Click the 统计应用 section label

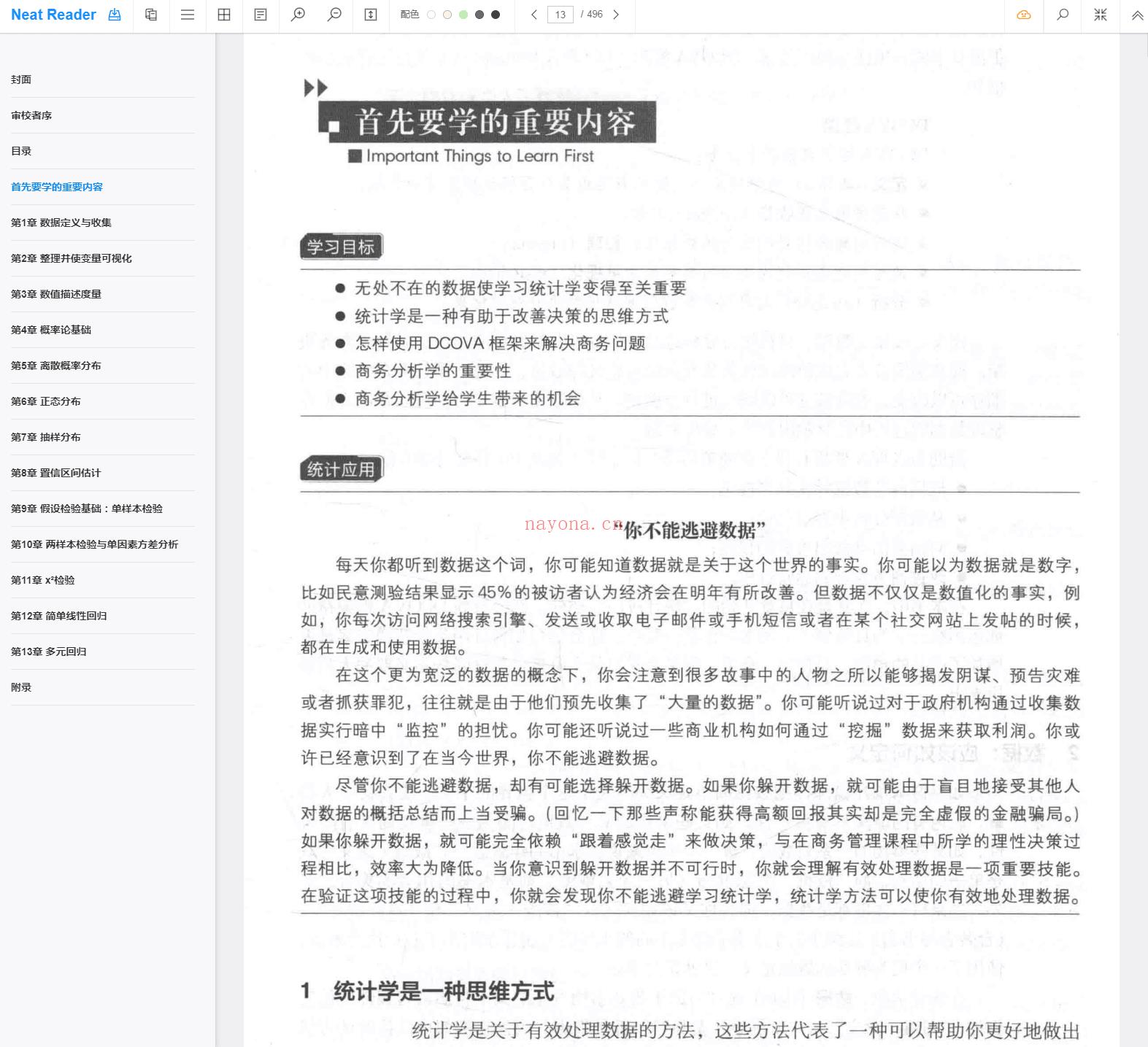(x=341, y=469)
